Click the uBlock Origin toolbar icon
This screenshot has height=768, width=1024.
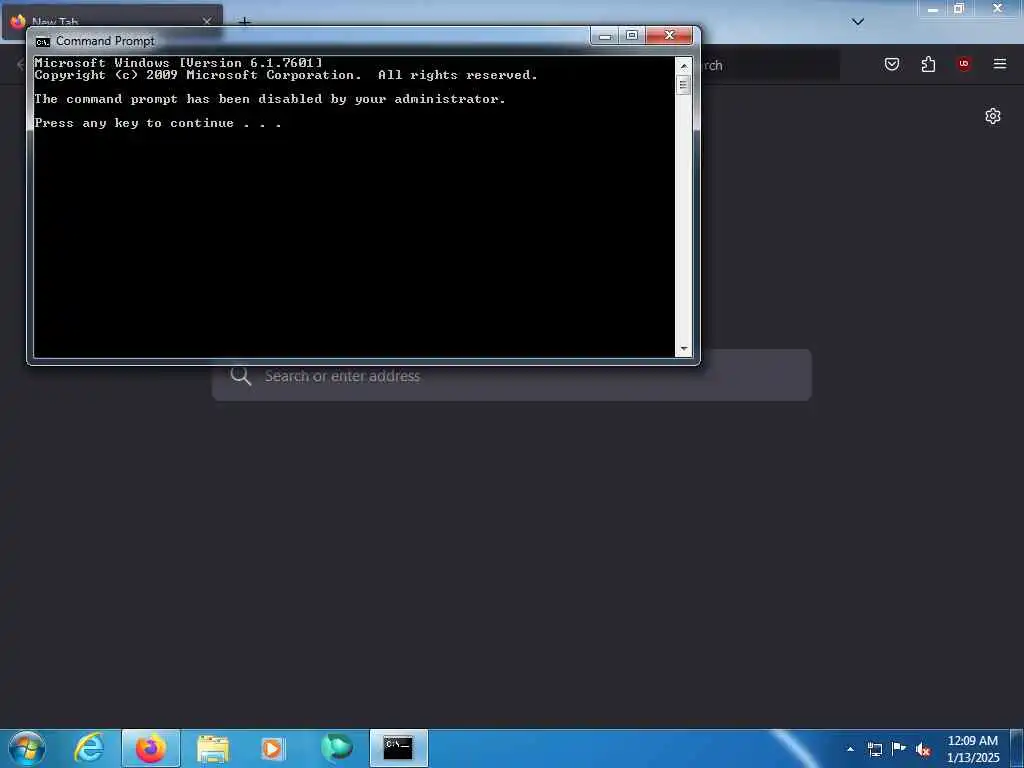964,64
